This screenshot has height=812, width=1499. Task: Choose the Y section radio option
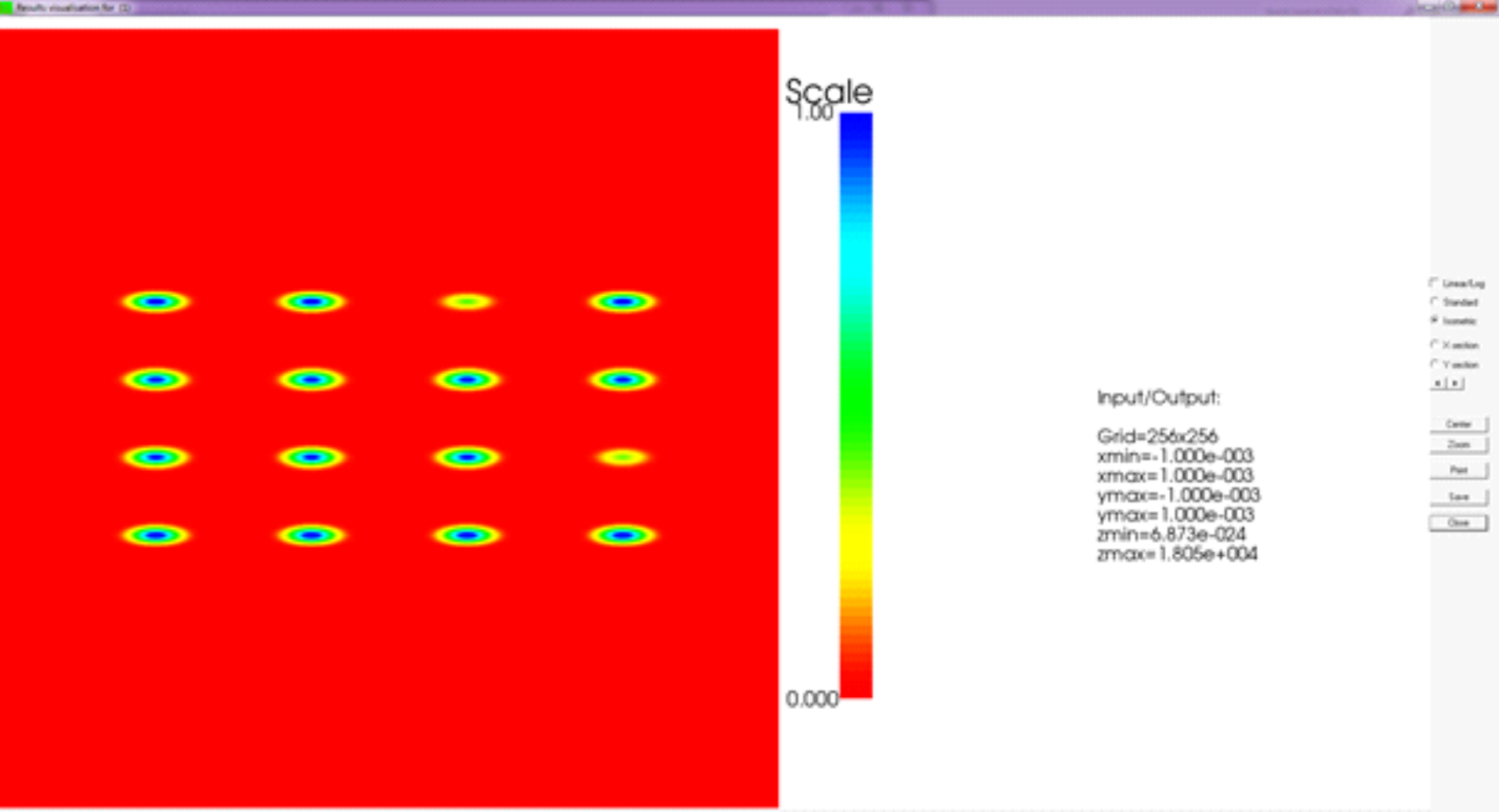coord(1435,364)
